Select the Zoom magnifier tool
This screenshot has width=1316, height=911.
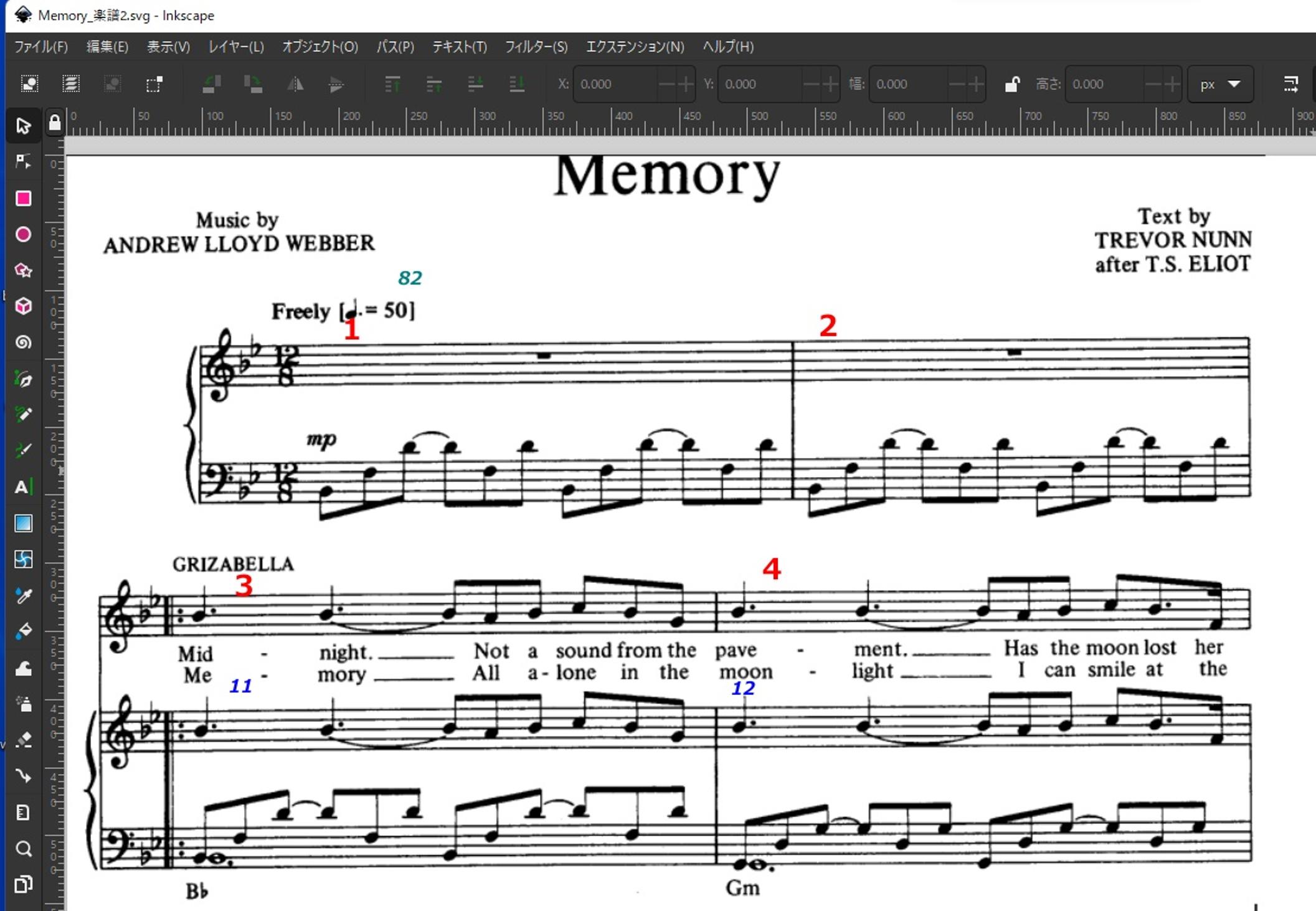(23, 849)
